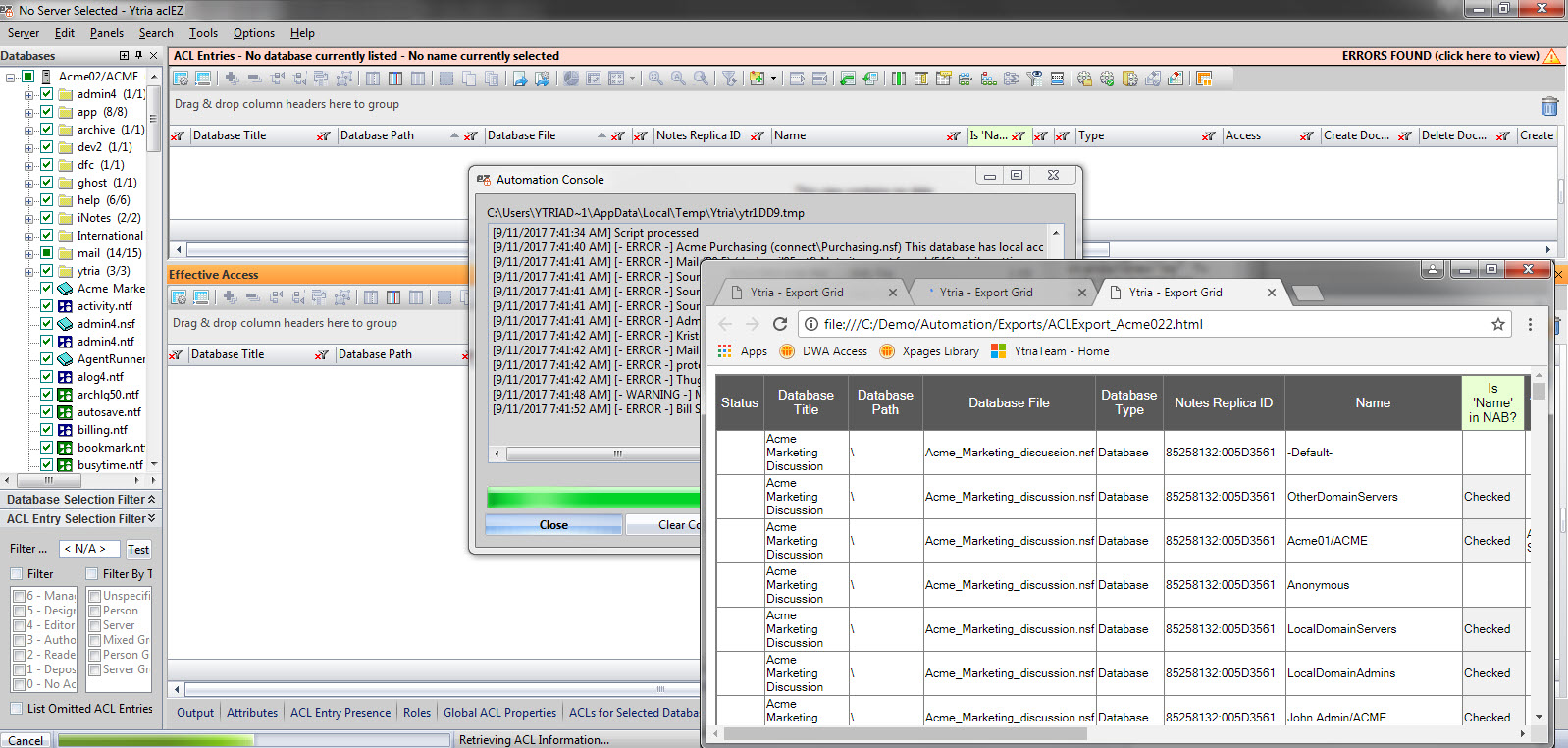The width and height of the screenshot is (1568, 748).
Task: Open the Server menu
Action: pos(24,33)
